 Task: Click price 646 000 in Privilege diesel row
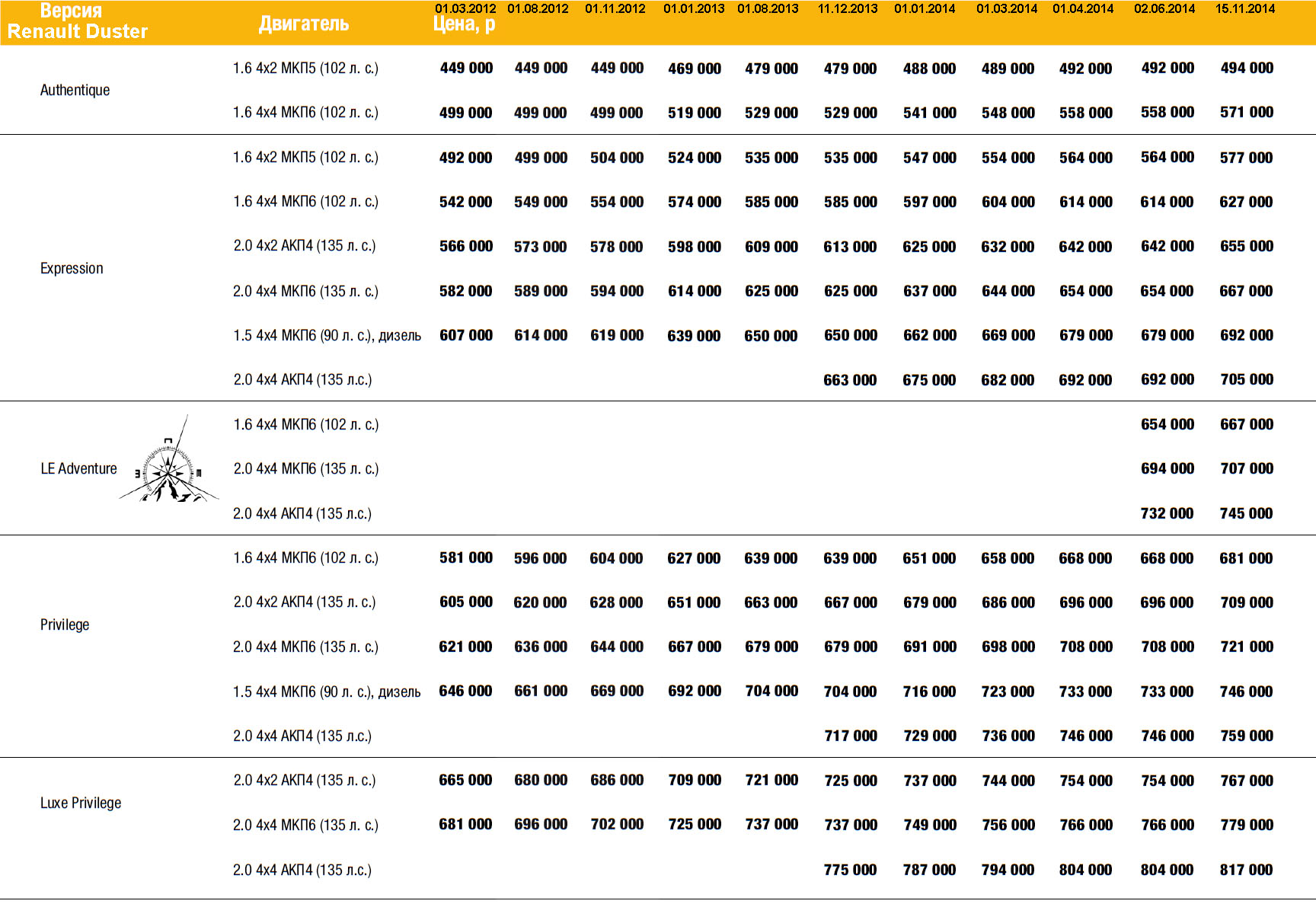pyautogui.click(x=465, y=691)
